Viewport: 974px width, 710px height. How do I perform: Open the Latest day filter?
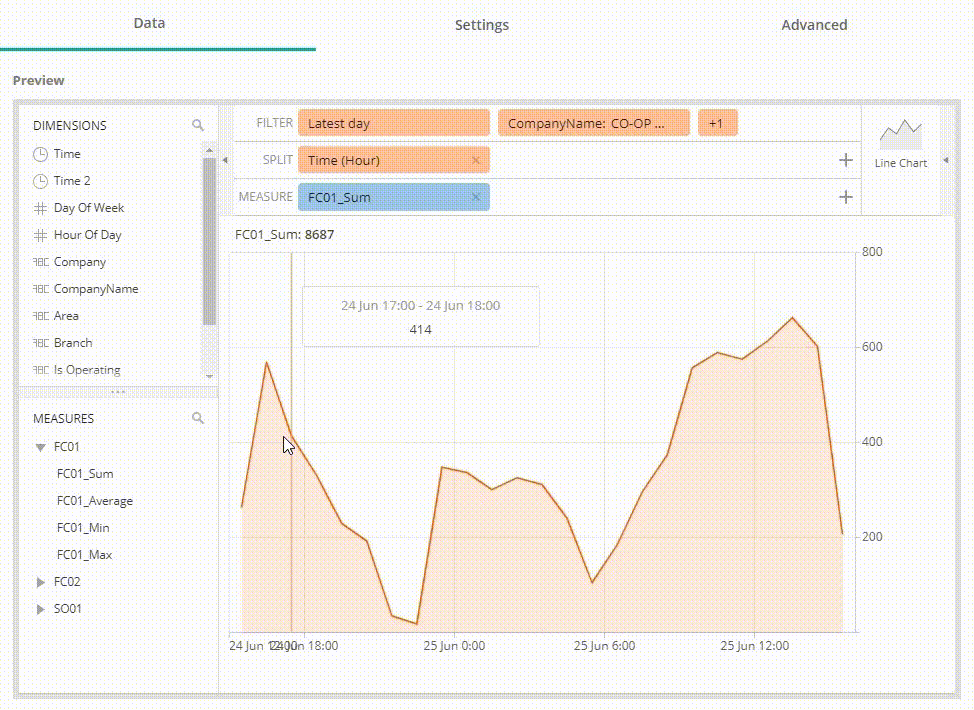point(393,123)
